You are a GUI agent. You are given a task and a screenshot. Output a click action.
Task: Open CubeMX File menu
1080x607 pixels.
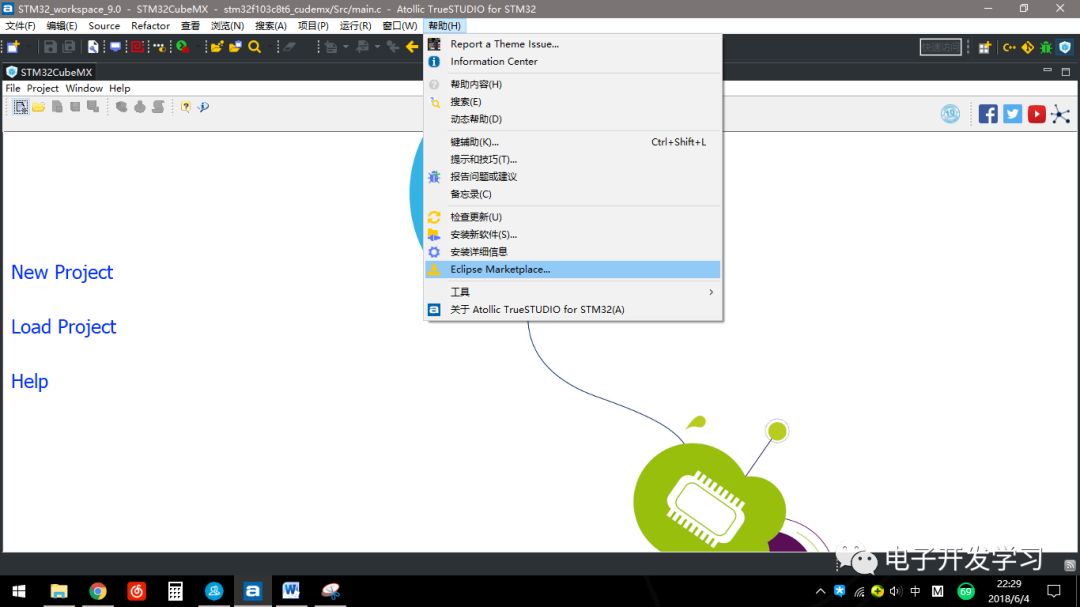coord(13,88)
